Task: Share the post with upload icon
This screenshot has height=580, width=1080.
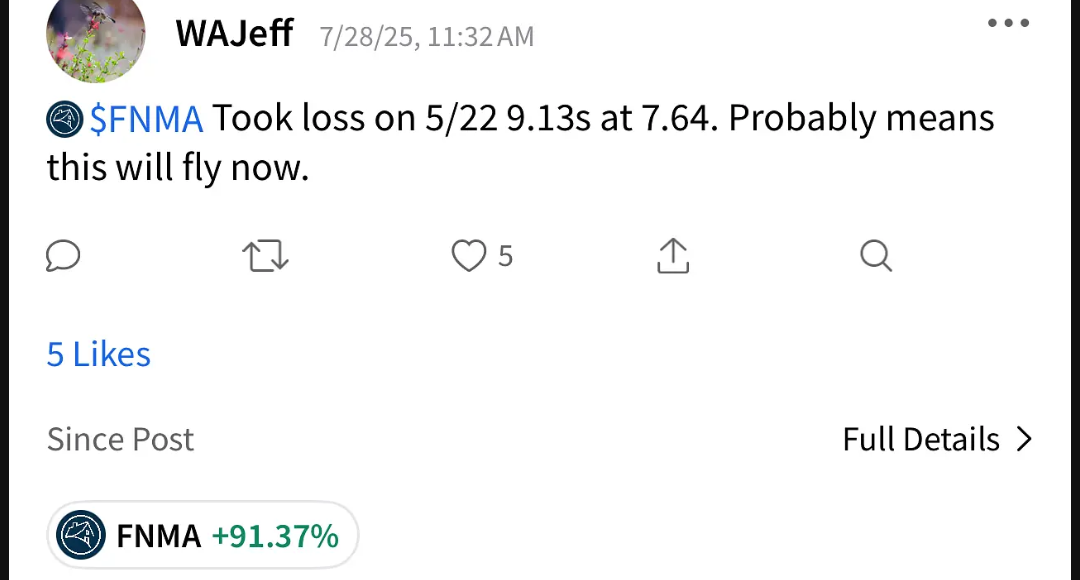Action: coord(673,256)
